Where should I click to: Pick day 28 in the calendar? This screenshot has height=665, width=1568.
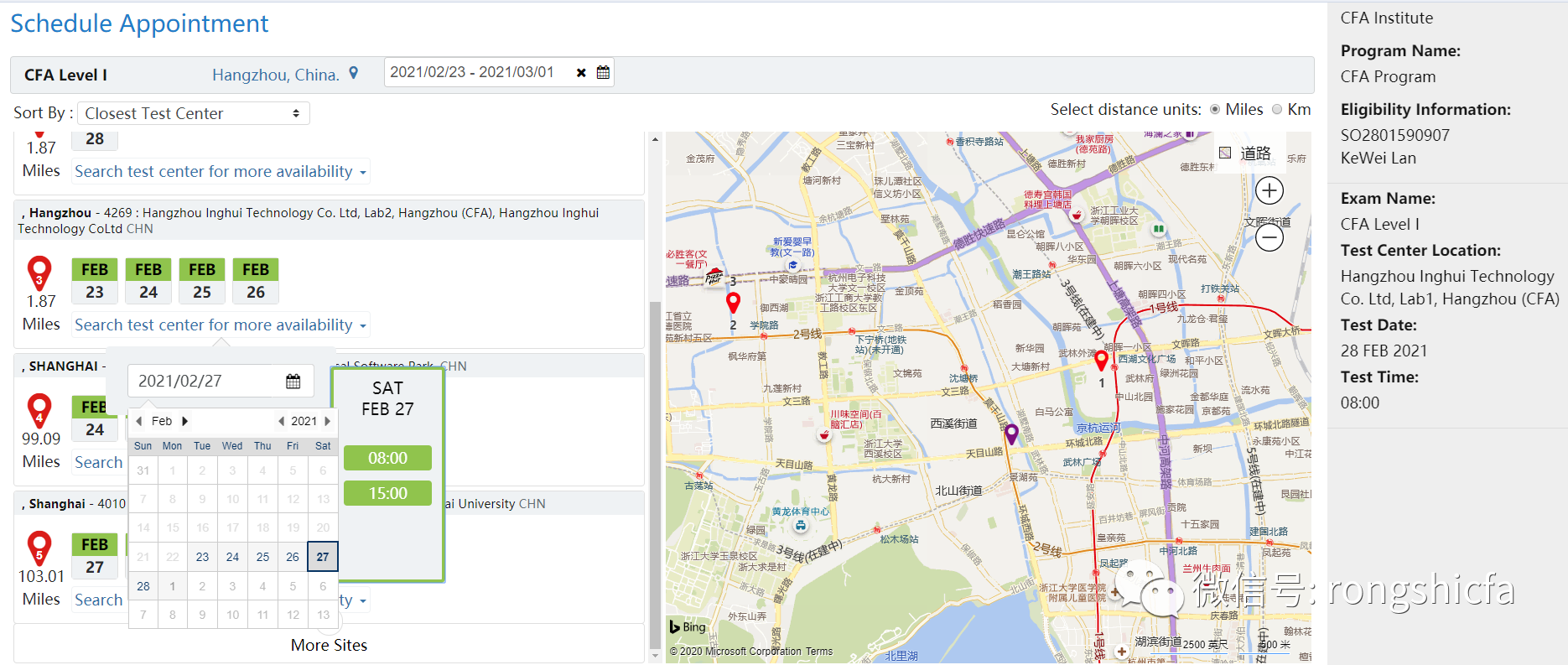click(143, 586)
